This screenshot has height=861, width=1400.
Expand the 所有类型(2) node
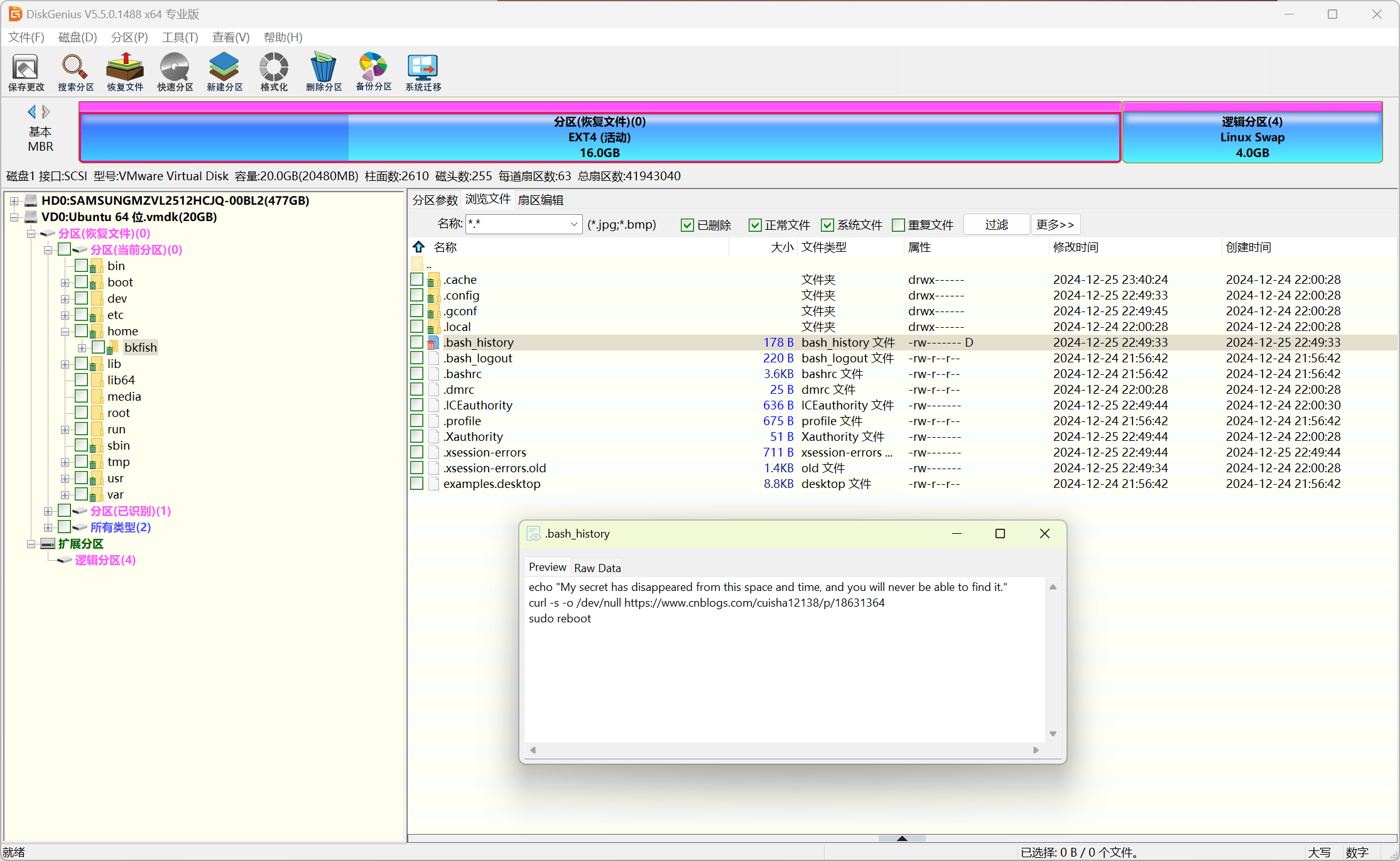click(48, 528)
